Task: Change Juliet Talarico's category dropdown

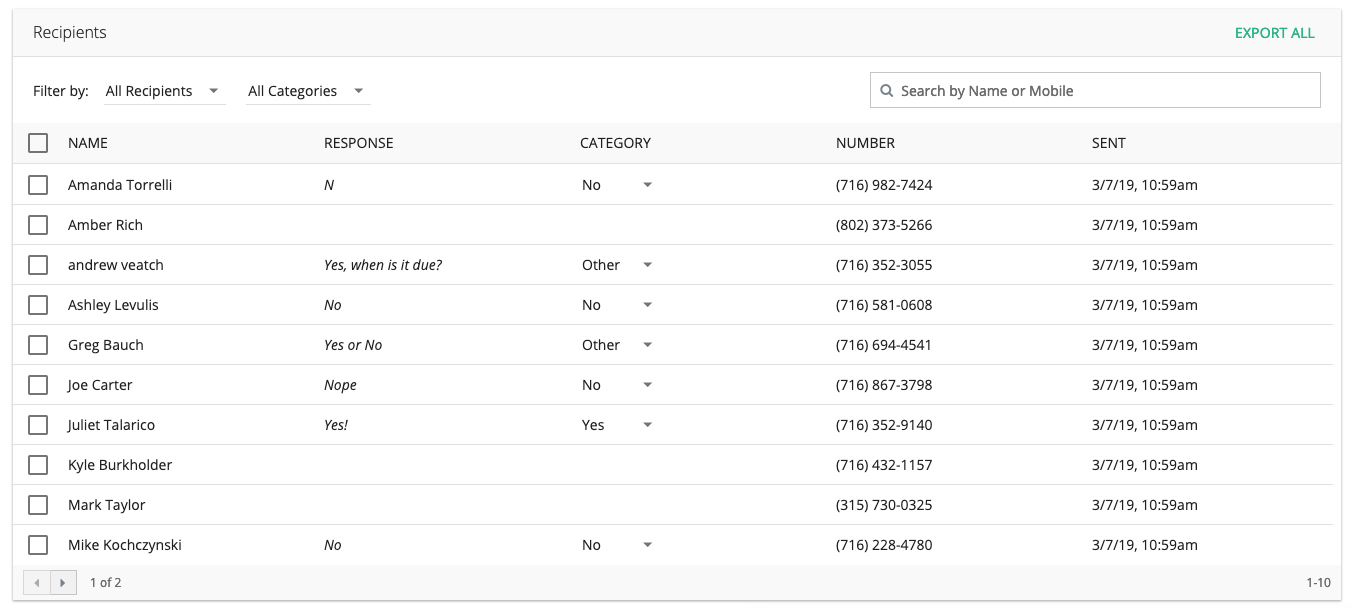Action: 617,425
